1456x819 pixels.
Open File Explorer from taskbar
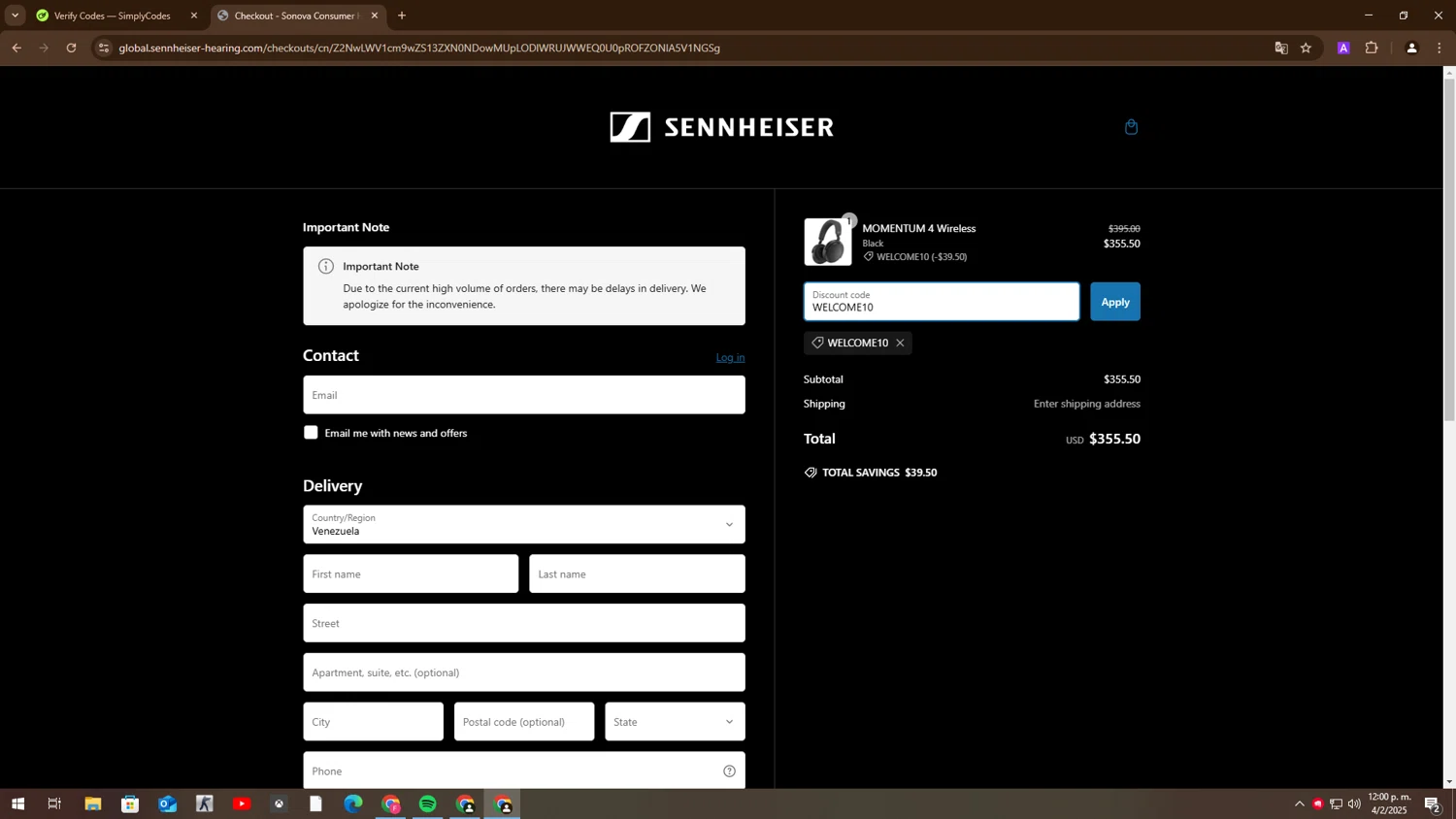pyautogui.click(x=92, y=803)
